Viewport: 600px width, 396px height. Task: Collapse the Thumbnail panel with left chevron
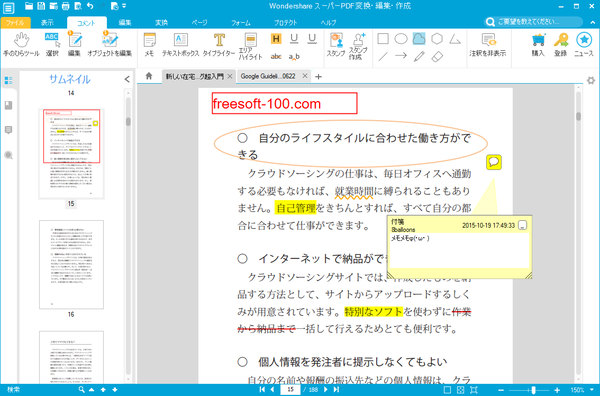(x=127, y=79)
